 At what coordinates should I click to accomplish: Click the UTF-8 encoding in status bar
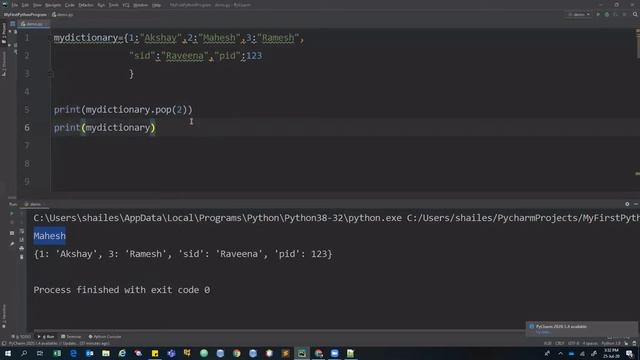point(573,344)
